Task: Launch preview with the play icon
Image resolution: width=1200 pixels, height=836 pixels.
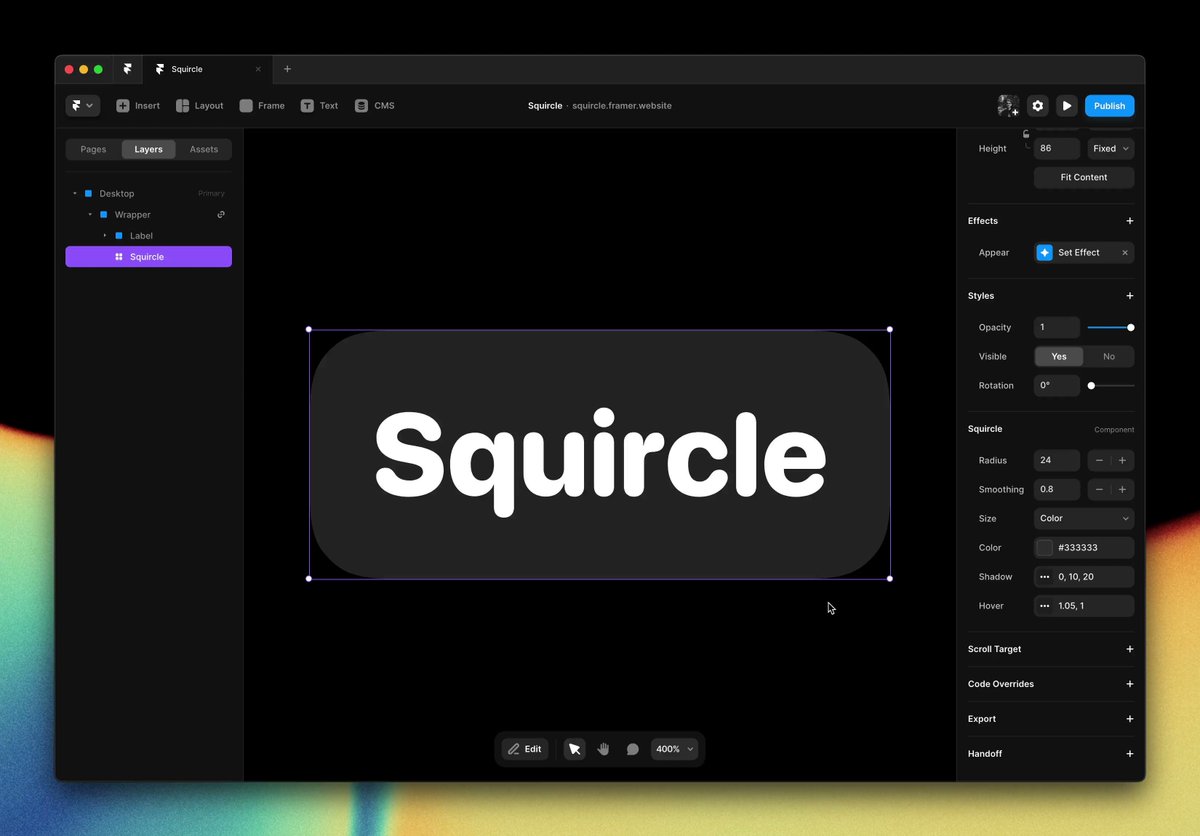Action: coord(1067,105)
